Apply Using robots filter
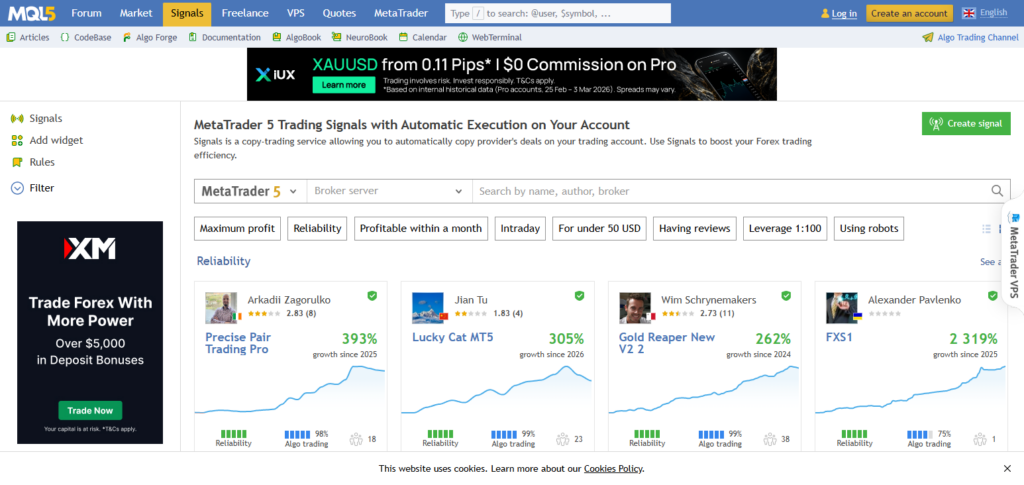 pyautogui.click(x=869, y=228)
